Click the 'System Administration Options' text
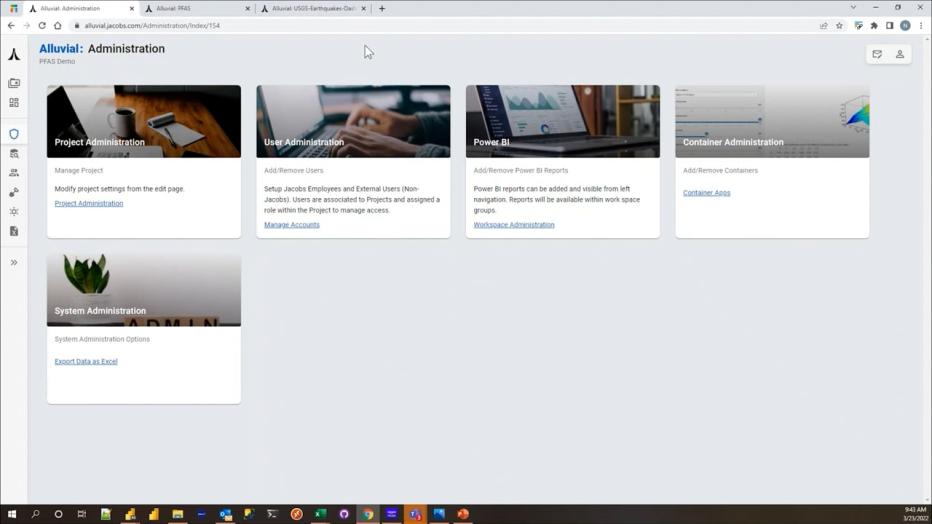932x524 pixels. [x=102, y=339]
